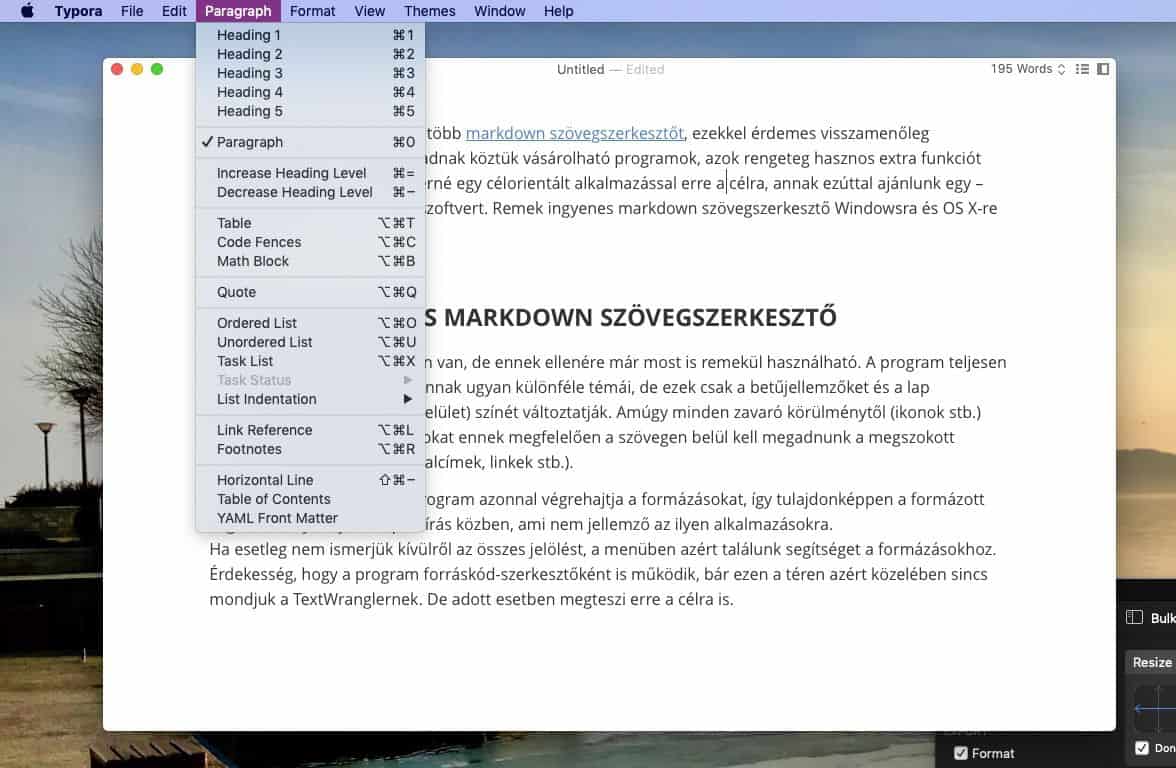Apply Quote formatting

(x=310, y=292)
